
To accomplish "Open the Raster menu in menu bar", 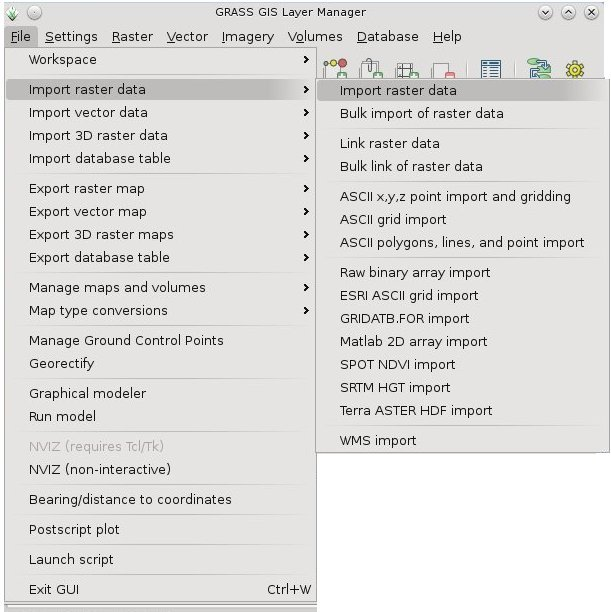I will 132,37.
